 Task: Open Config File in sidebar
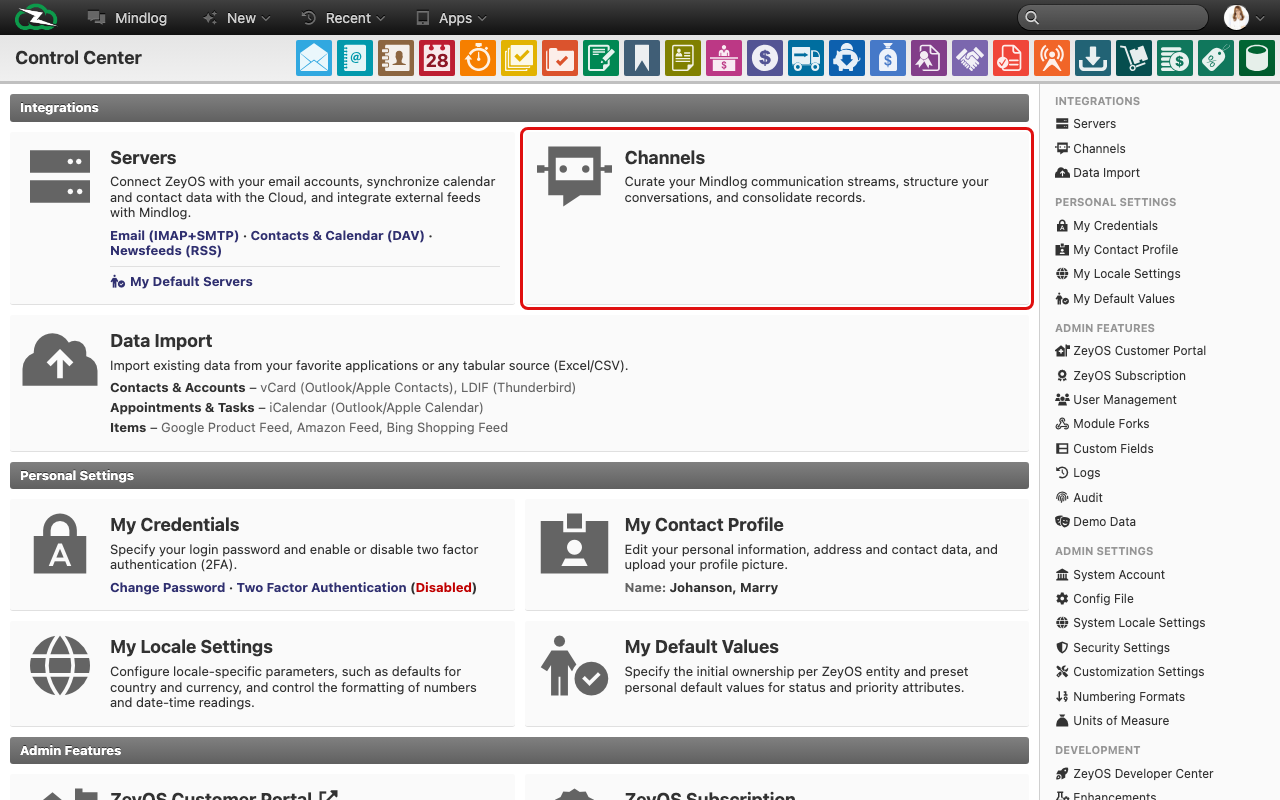pyautogui.click(x=1094, y=599)
